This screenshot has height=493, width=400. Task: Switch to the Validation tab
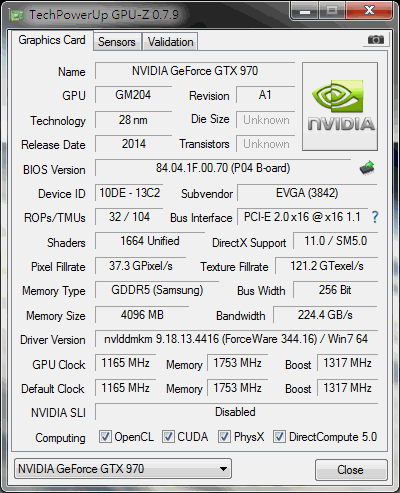[170, 42]
